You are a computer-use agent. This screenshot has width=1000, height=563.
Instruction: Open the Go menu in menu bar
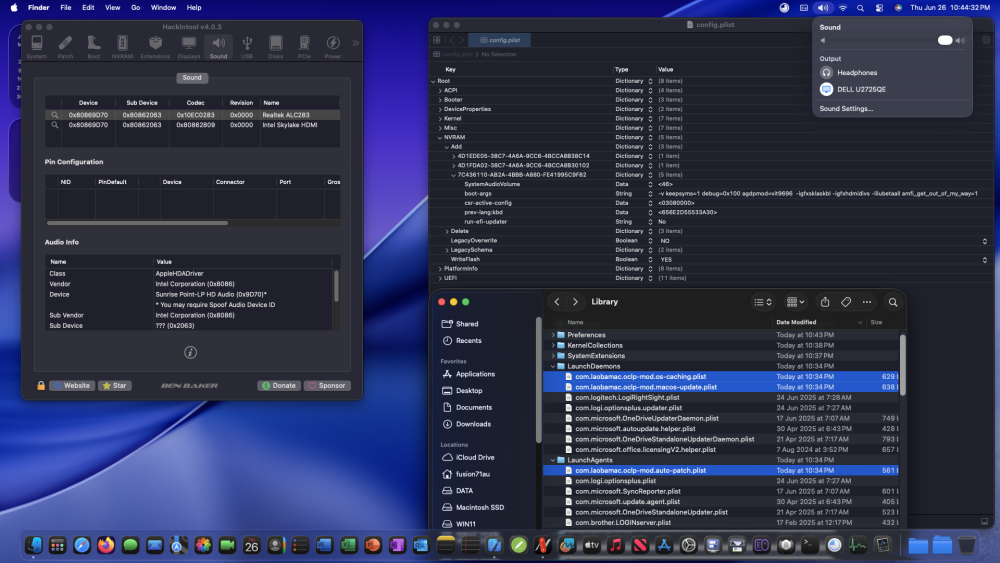pos(135,8)
